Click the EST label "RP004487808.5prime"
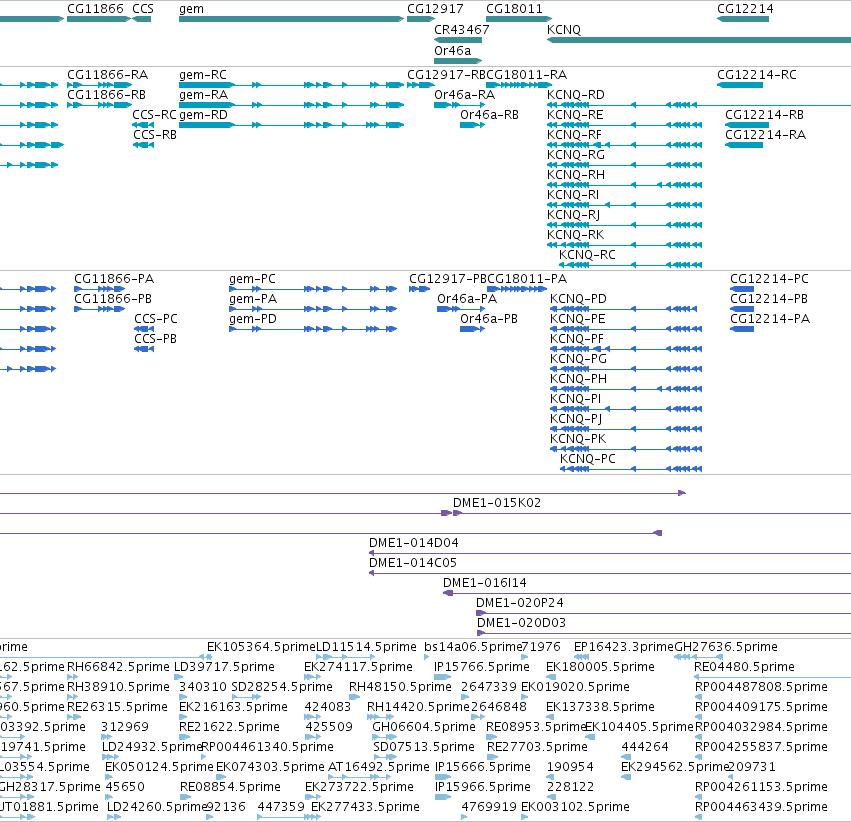Viewport: 851px width, 822px height. [761, 686]
